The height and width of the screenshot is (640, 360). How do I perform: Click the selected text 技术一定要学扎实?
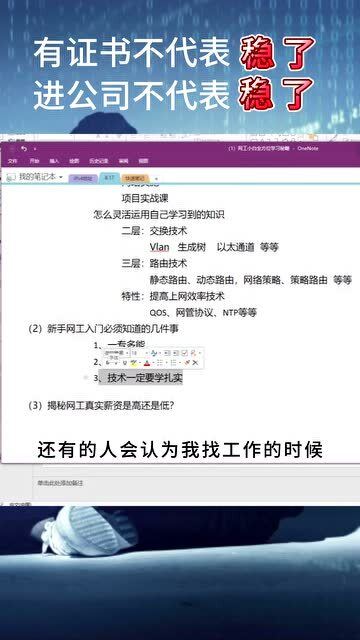click(x=145, y=378)
